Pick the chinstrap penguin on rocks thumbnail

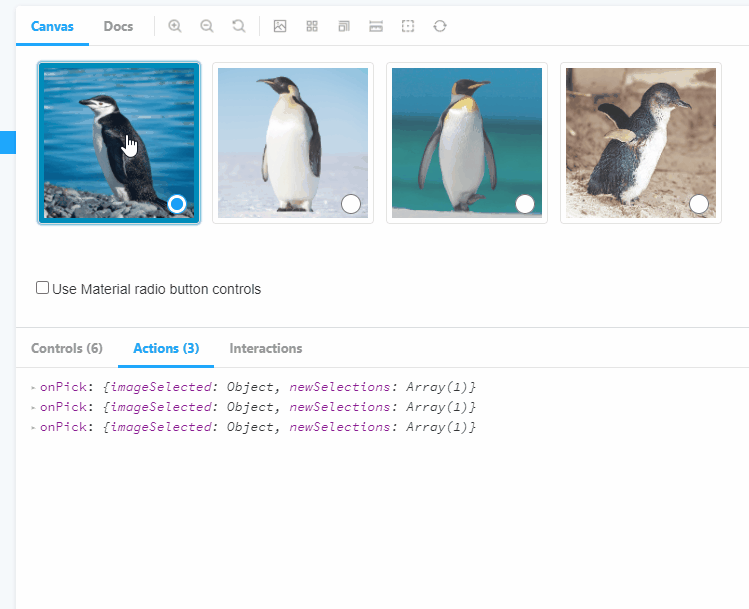(x=119, y=143)
